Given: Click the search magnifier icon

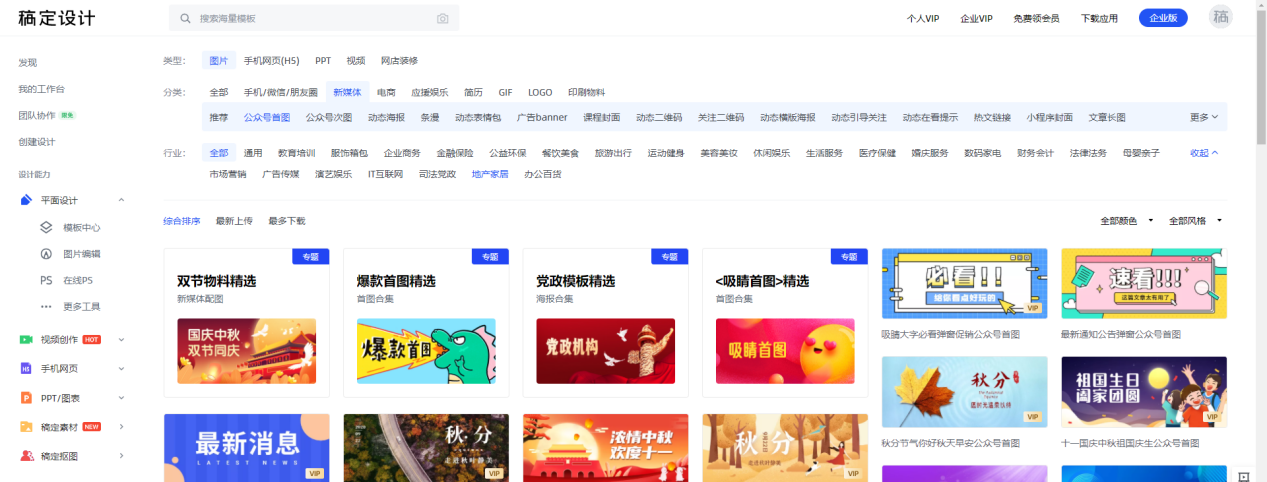Looking at the screenshot, I should 186,18.
